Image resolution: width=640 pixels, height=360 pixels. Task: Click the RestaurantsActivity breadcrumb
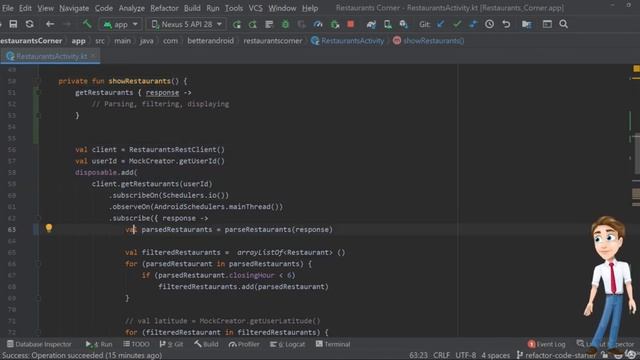click(x=347, y=41)
